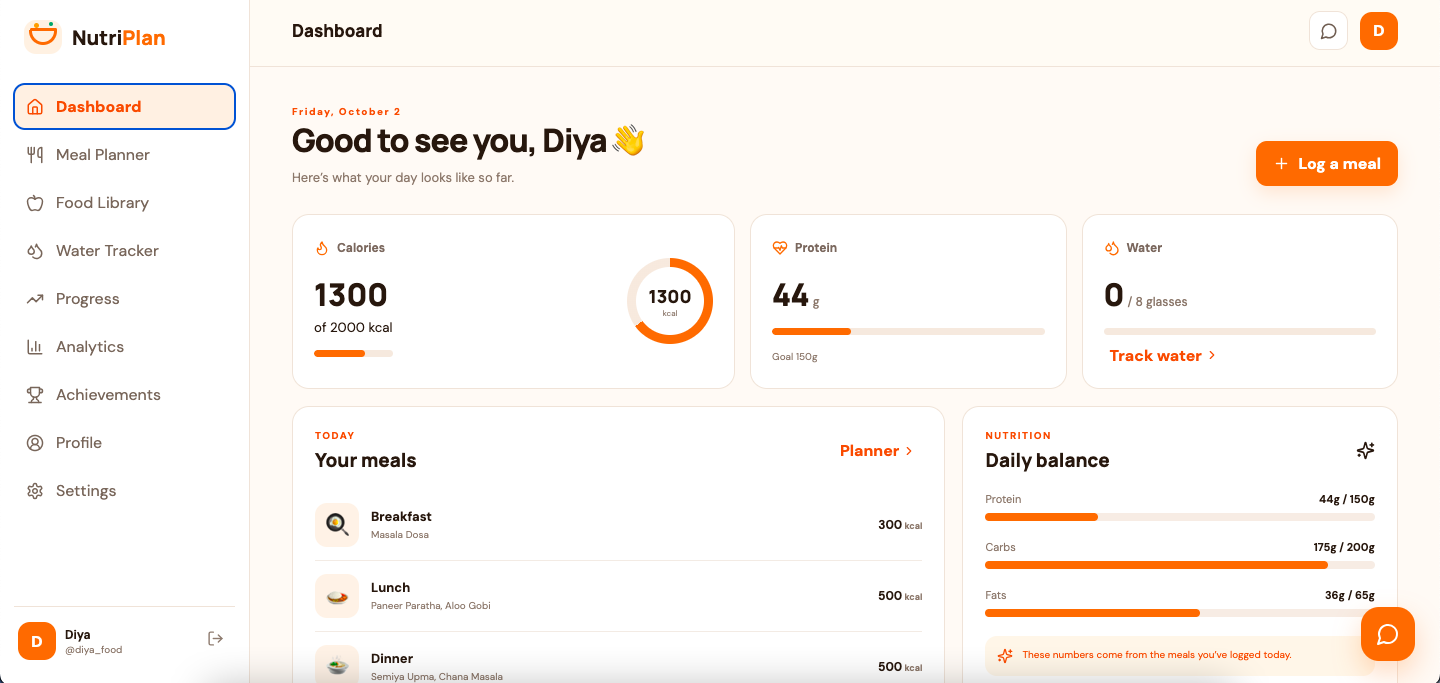
Task: Click the Protein card progress bar
Action: tap(908, 331)
